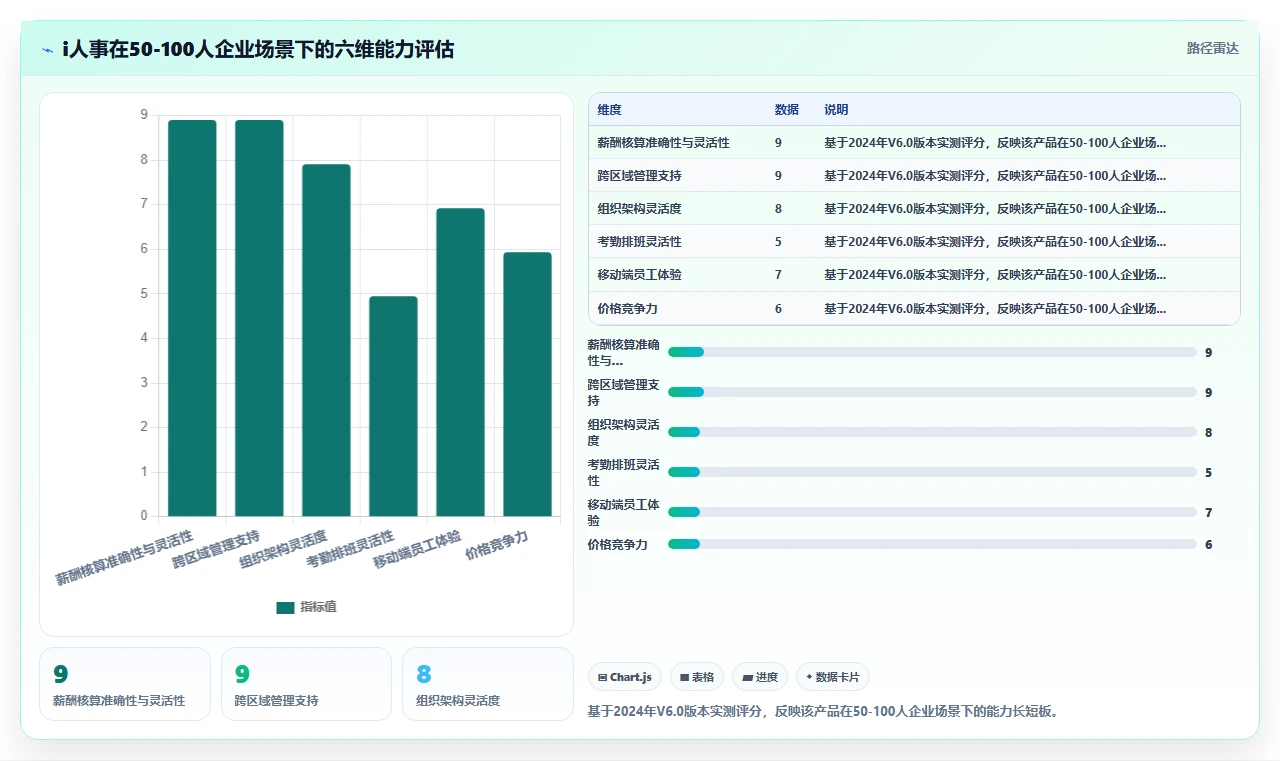Screen dimensions: 1280x761
Task: Click the 组织架构灵活度 progress bar
Action: 932,432
